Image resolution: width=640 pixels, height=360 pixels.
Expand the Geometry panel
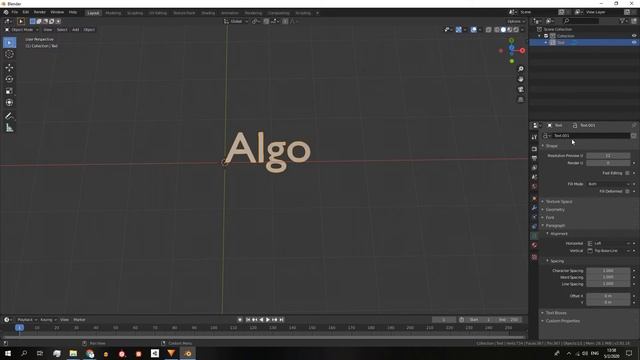click(555, 210)
